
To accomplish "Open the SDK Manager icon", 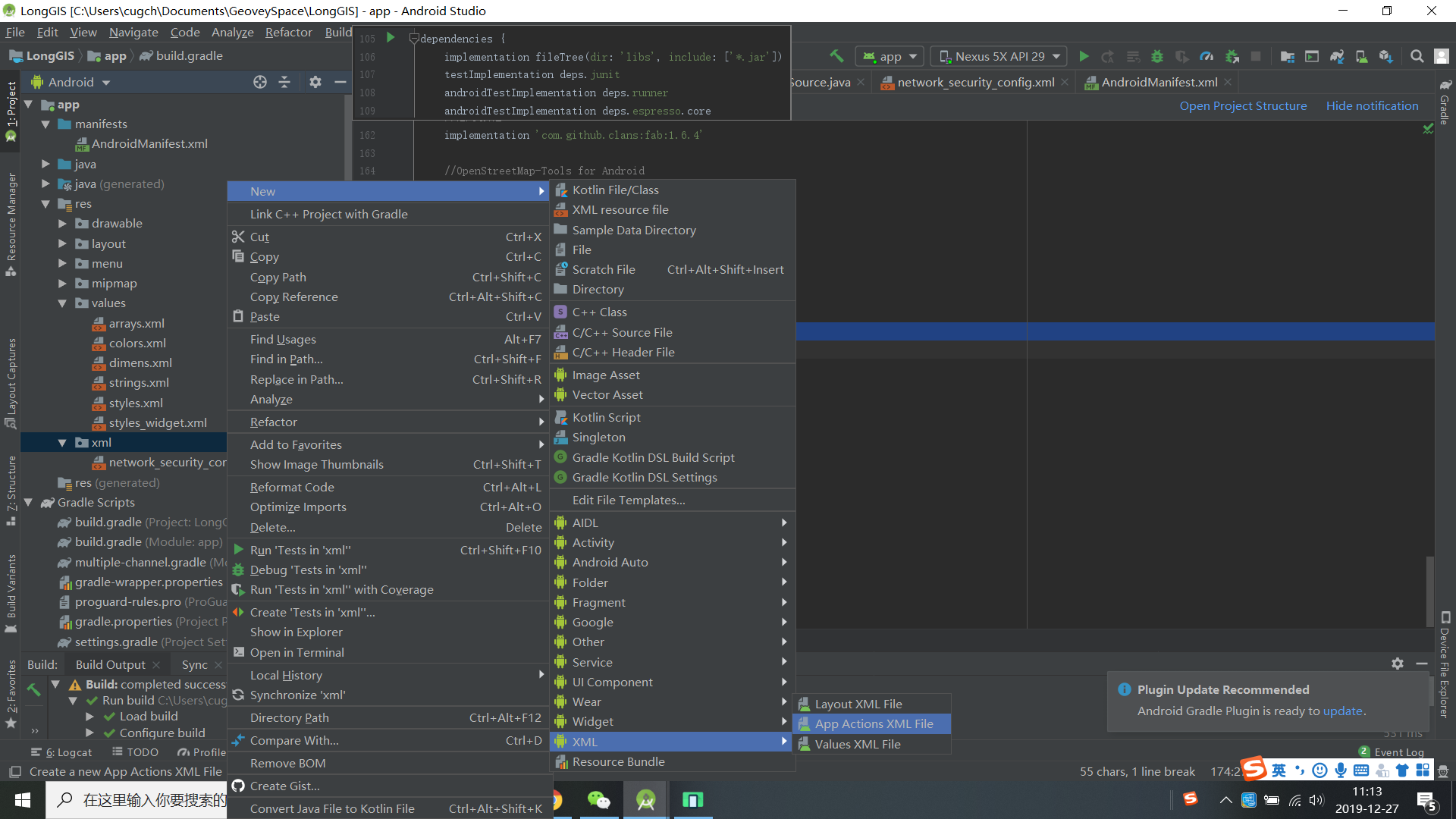I will [1386, 56].
